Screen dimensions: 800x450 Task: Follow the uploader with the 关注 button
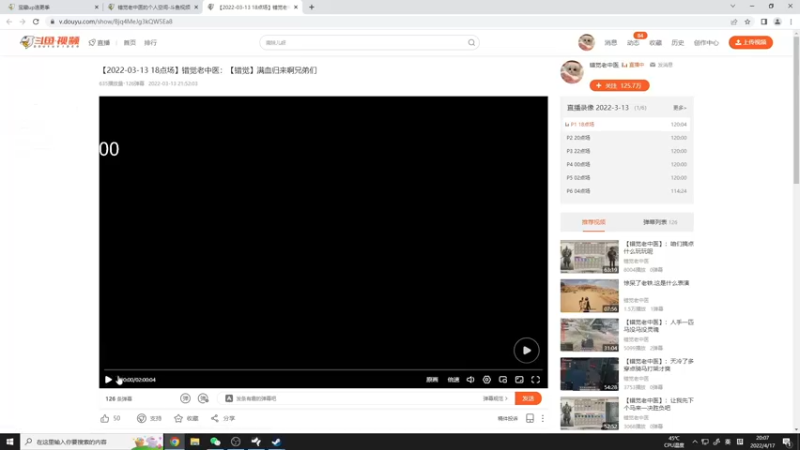(619, 86)
